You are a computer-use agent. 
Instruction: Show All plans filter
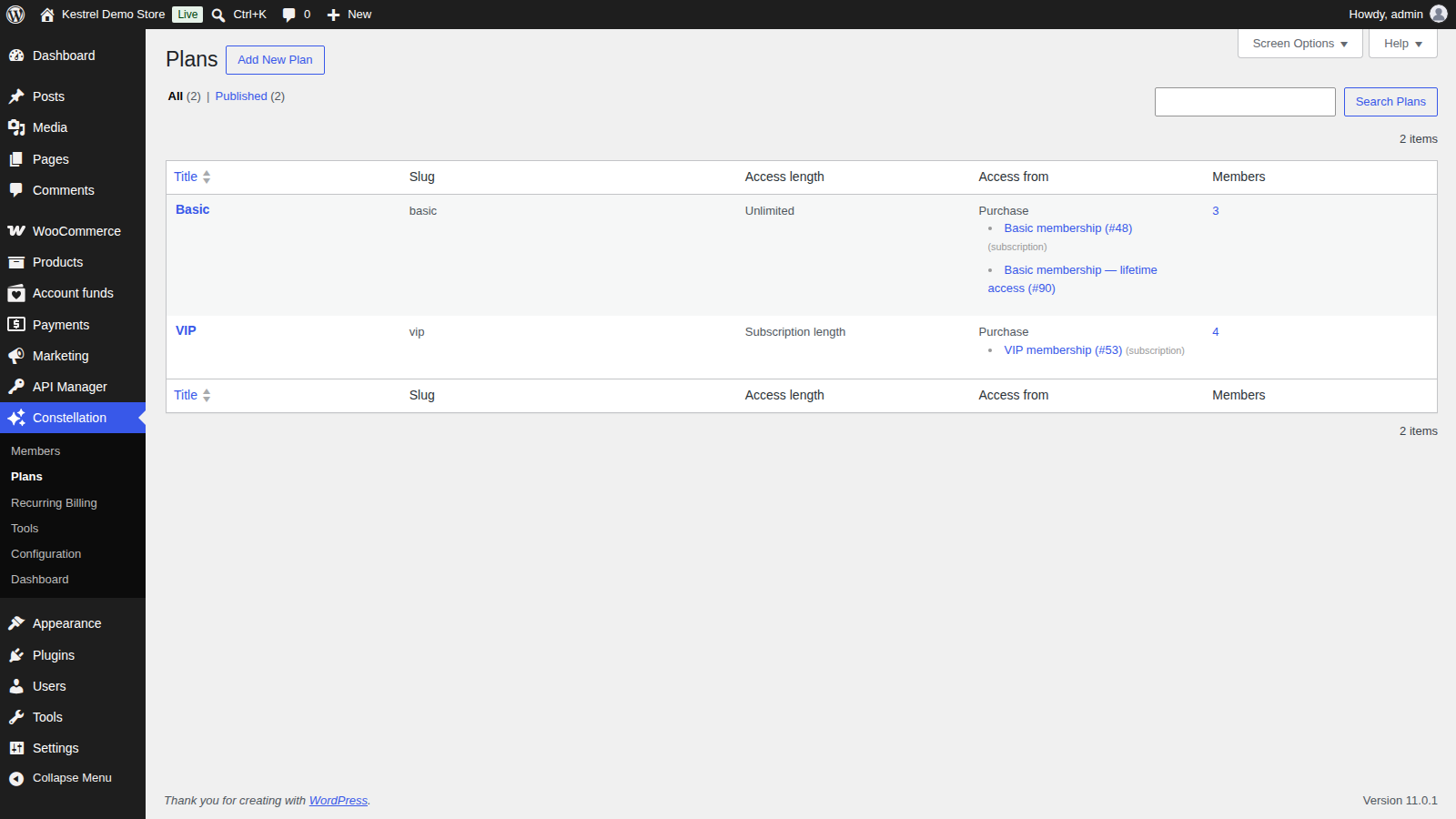(176, 96)
